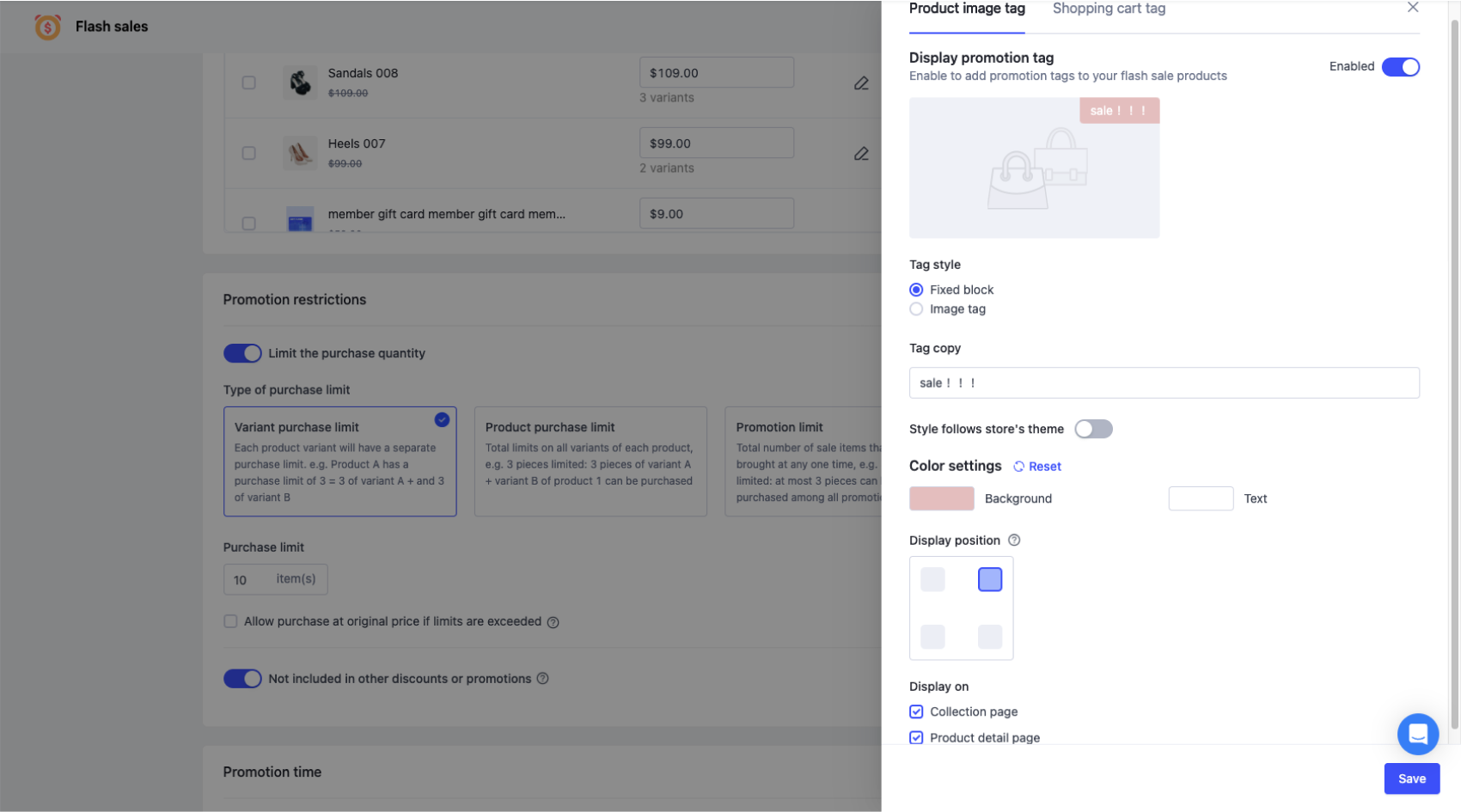
Task: Close the promotion tag side panel
Action: point(1413,8)
